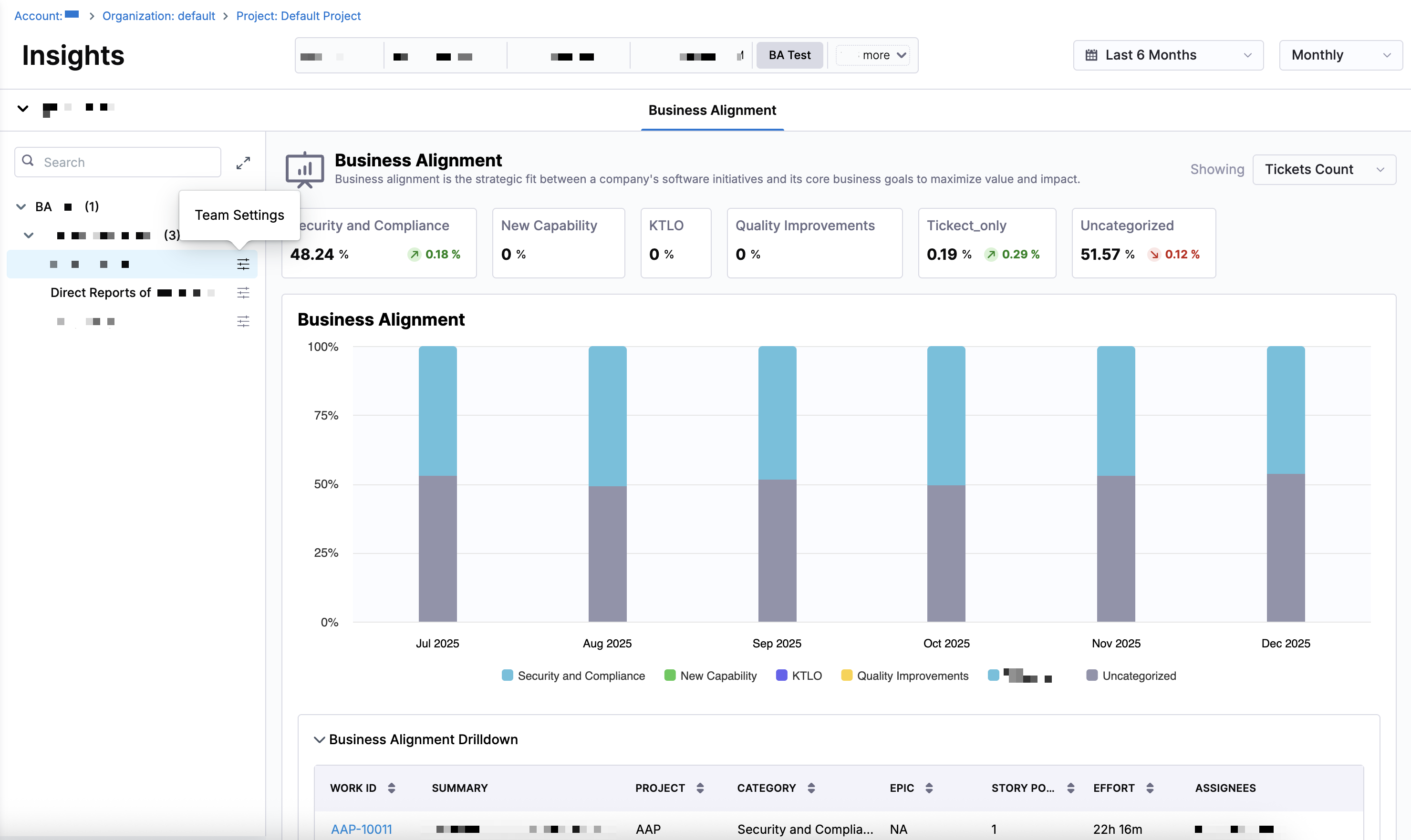This screenshot has width=1411, height=840.
Task: Select the BA Test profile tab
Action: coord(789,55)
